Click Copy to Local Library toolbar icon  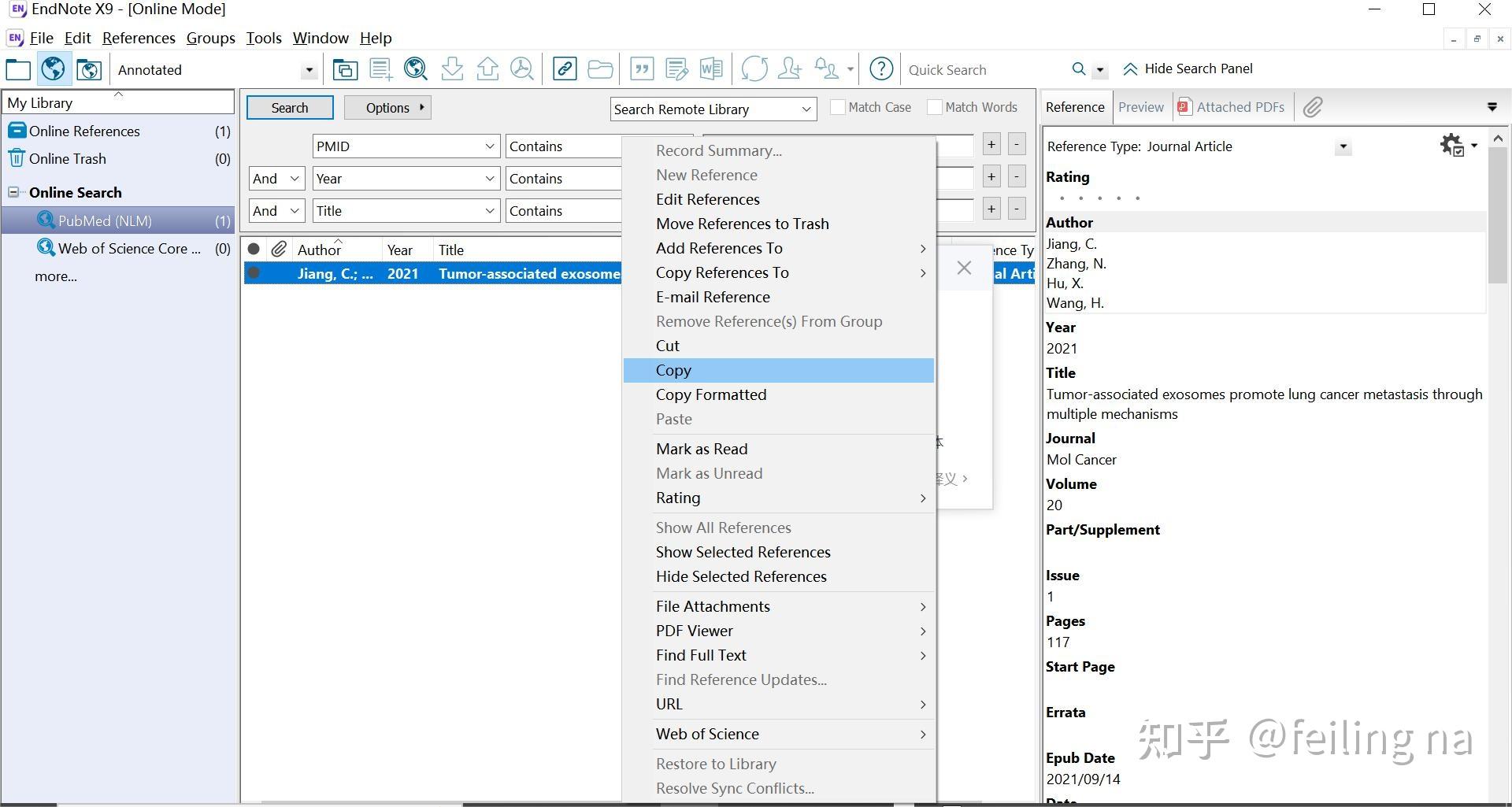point(344,69)
